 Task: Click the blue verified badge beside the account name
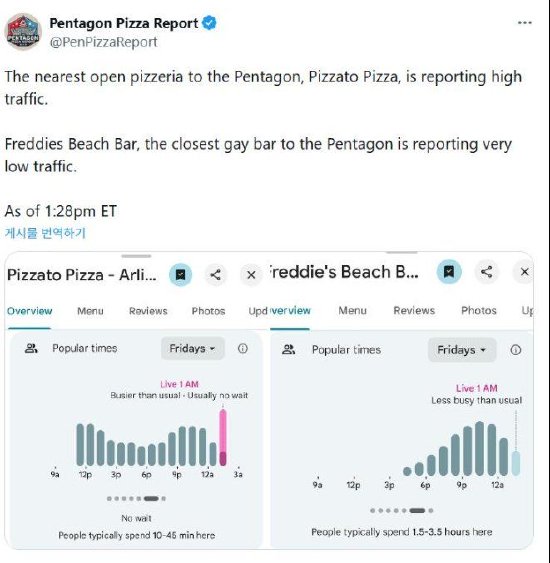click(x=209, y=23)
